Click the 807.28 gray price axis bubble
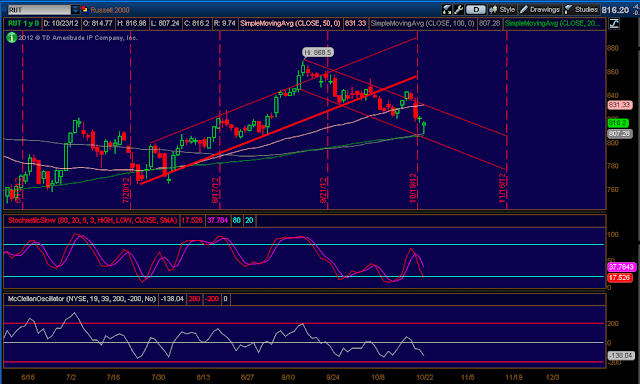Image resolution: width=640 pixels, height=384 pixels. 620,133
